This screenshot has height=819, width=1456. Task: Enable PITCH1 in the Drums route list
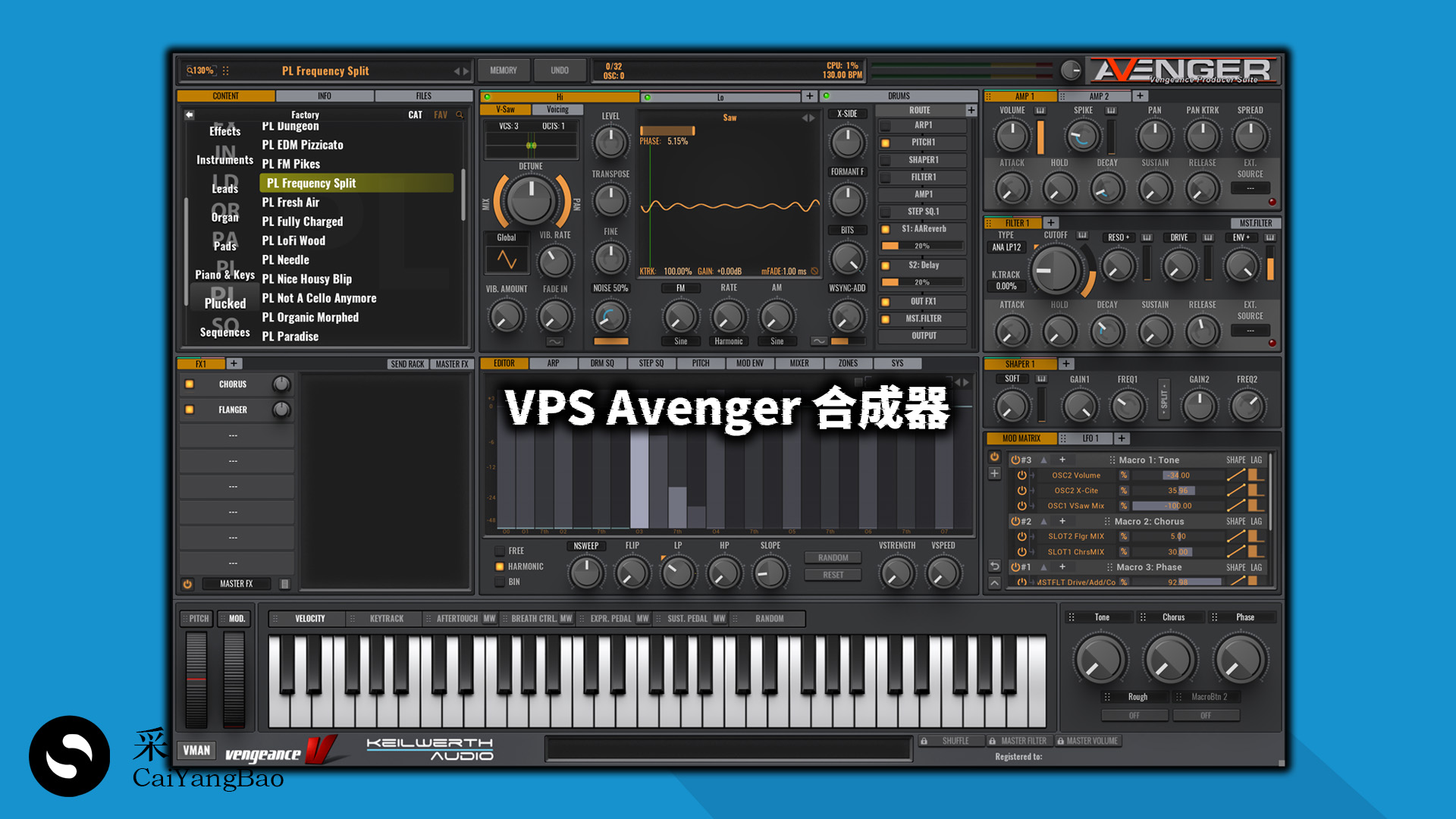pos(886,142)
